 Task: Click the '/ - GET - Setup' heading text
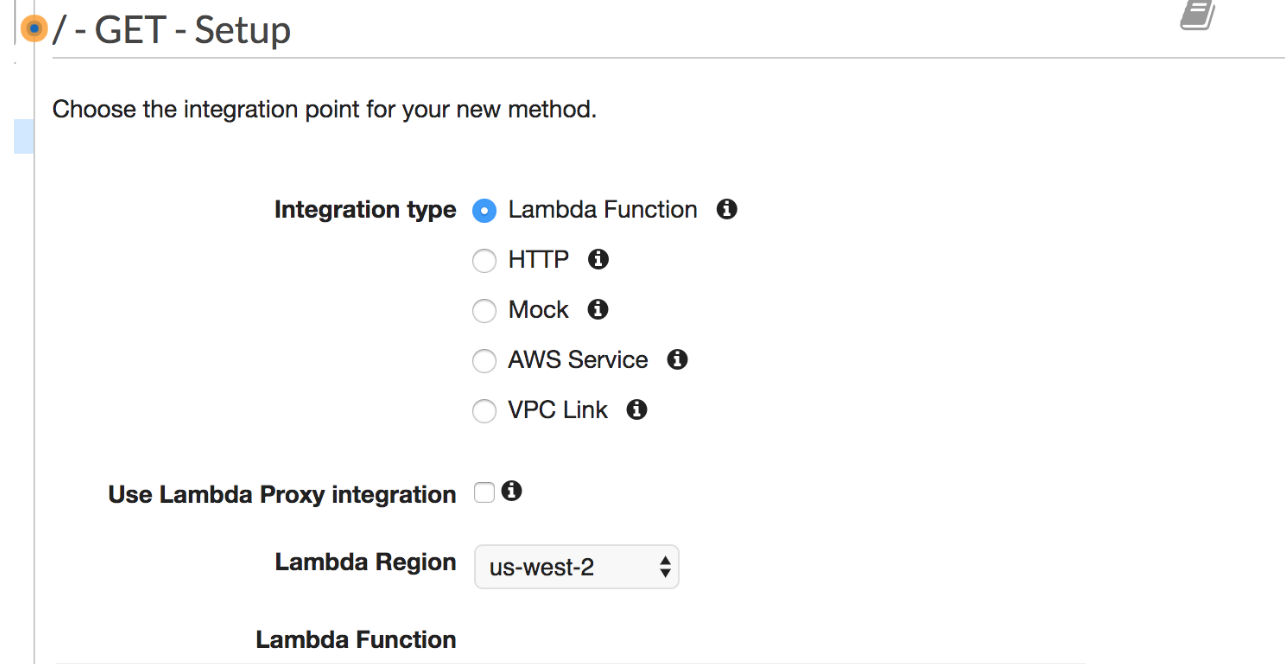(x=171, y=31)
